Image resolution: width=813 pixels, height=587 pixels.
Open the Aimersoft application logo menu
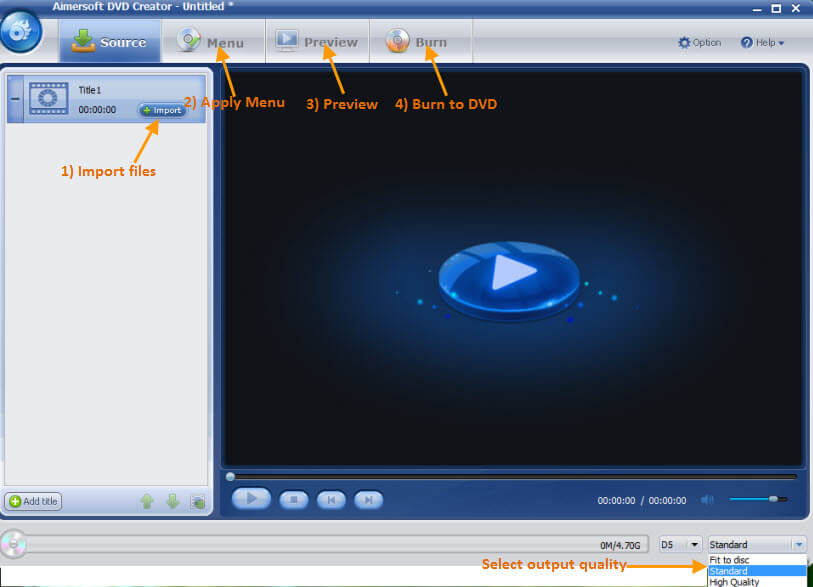tap(21, 32)
